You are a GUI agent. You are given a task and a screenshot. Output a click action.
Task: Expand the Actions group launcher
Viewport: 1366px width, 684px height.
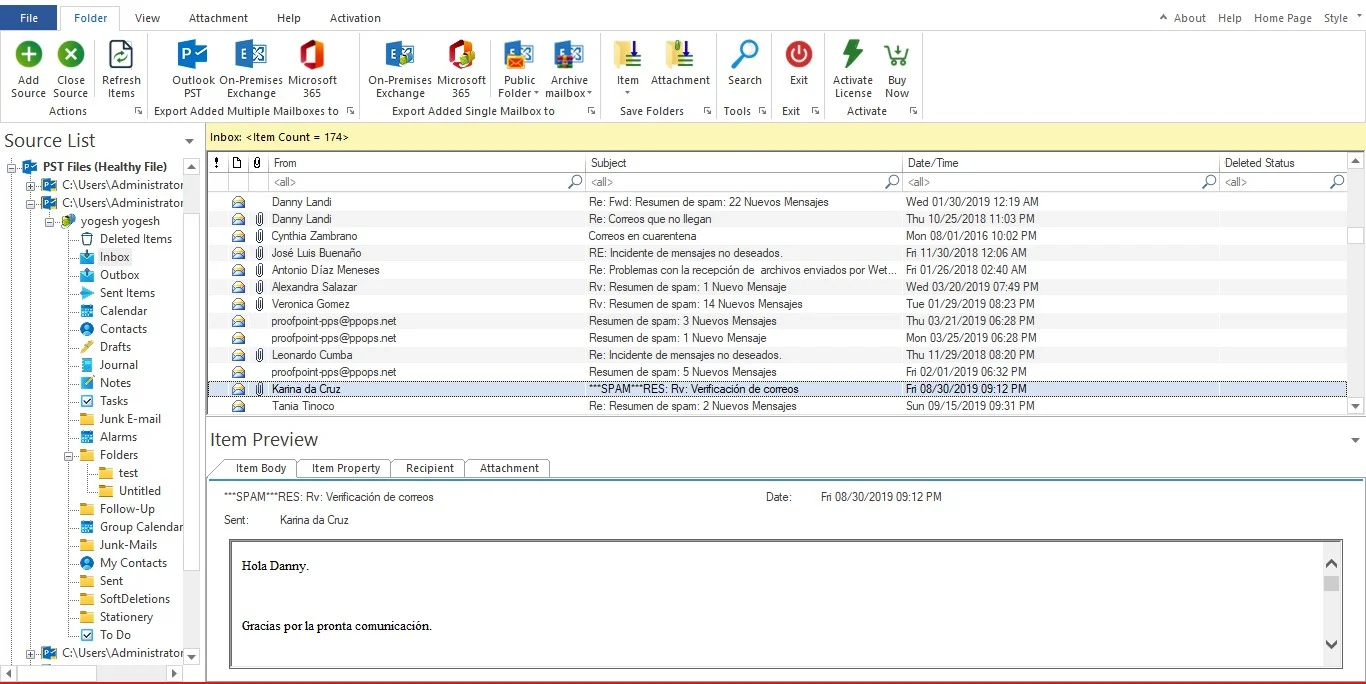(138, 111)
